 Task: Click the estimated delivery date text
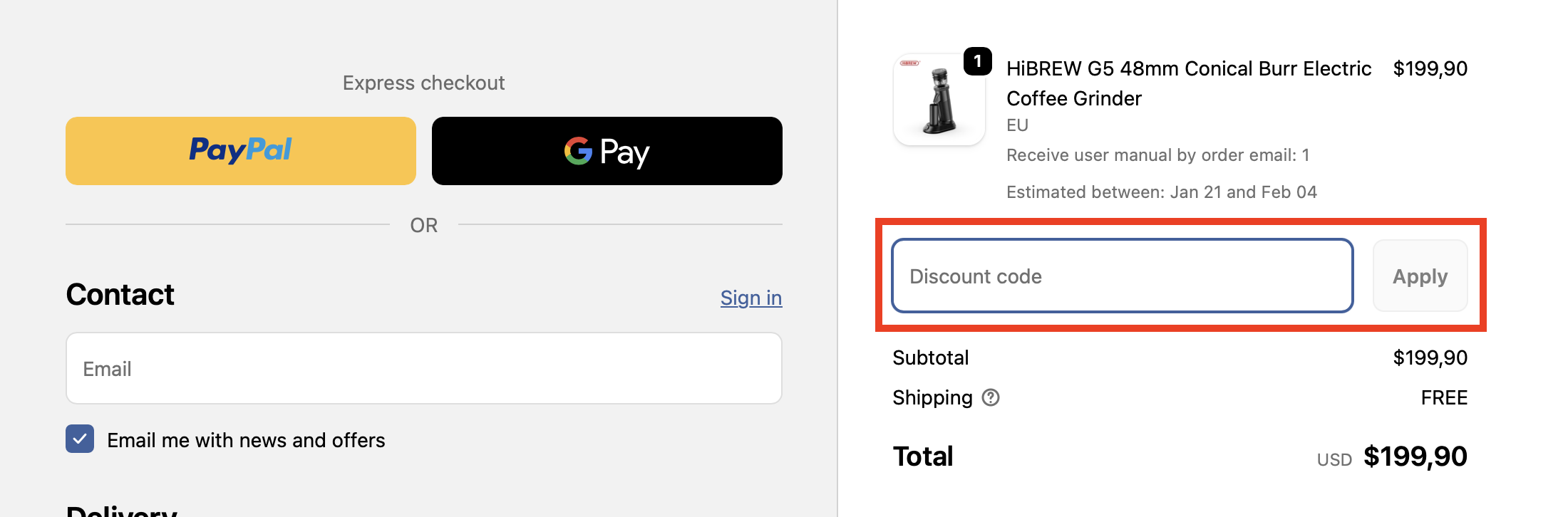[1161, 192]
